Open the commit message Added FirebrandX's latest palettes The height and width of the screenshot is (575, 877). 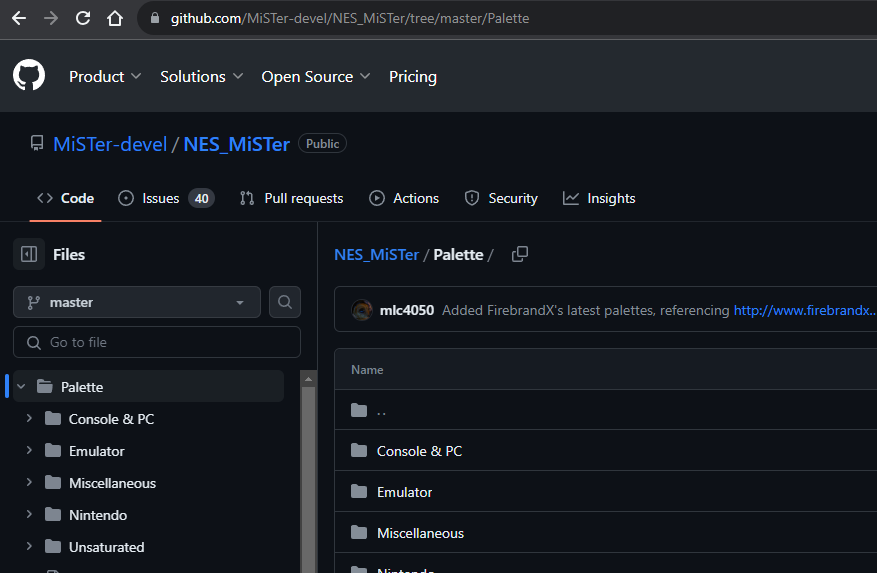point(586,310)
